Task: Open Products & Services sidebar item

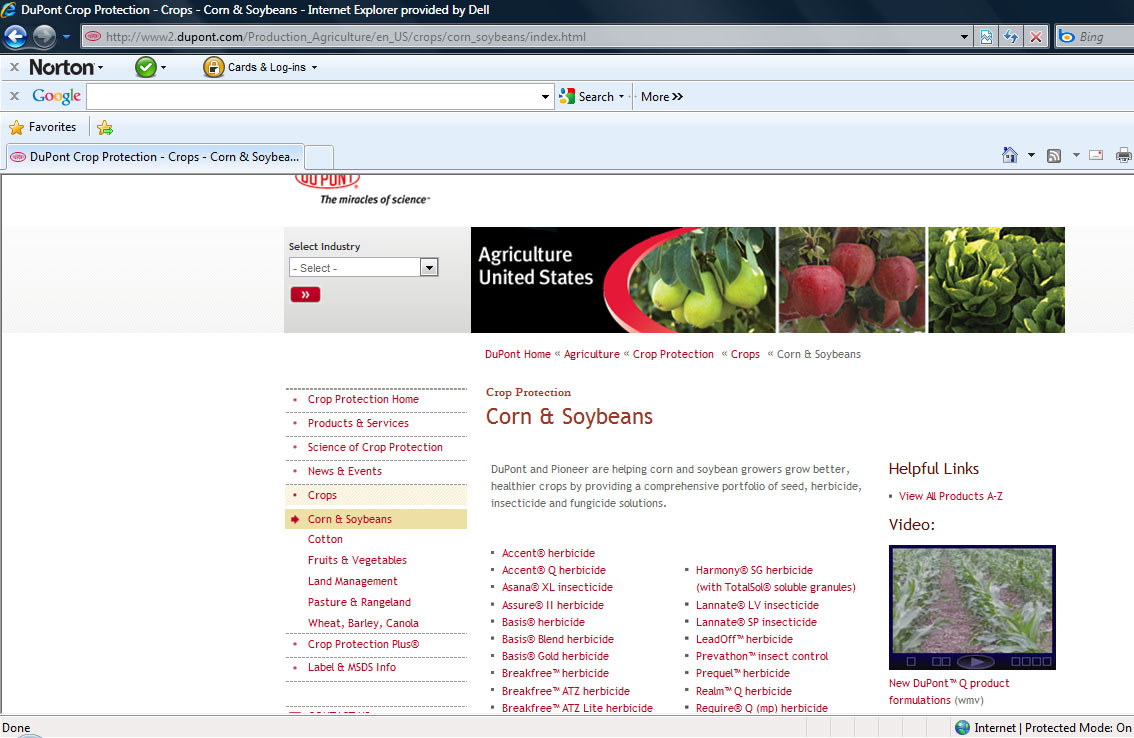Action: click(x=358, y=423)
